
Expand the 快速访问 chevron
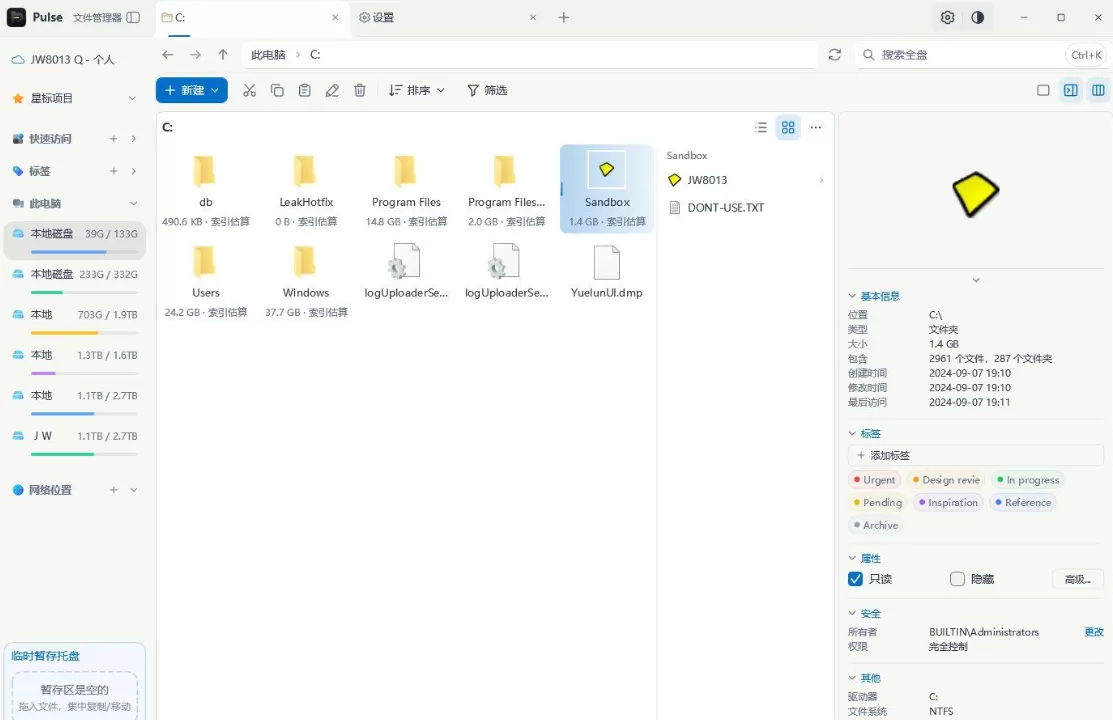click(x=133, y=139)
